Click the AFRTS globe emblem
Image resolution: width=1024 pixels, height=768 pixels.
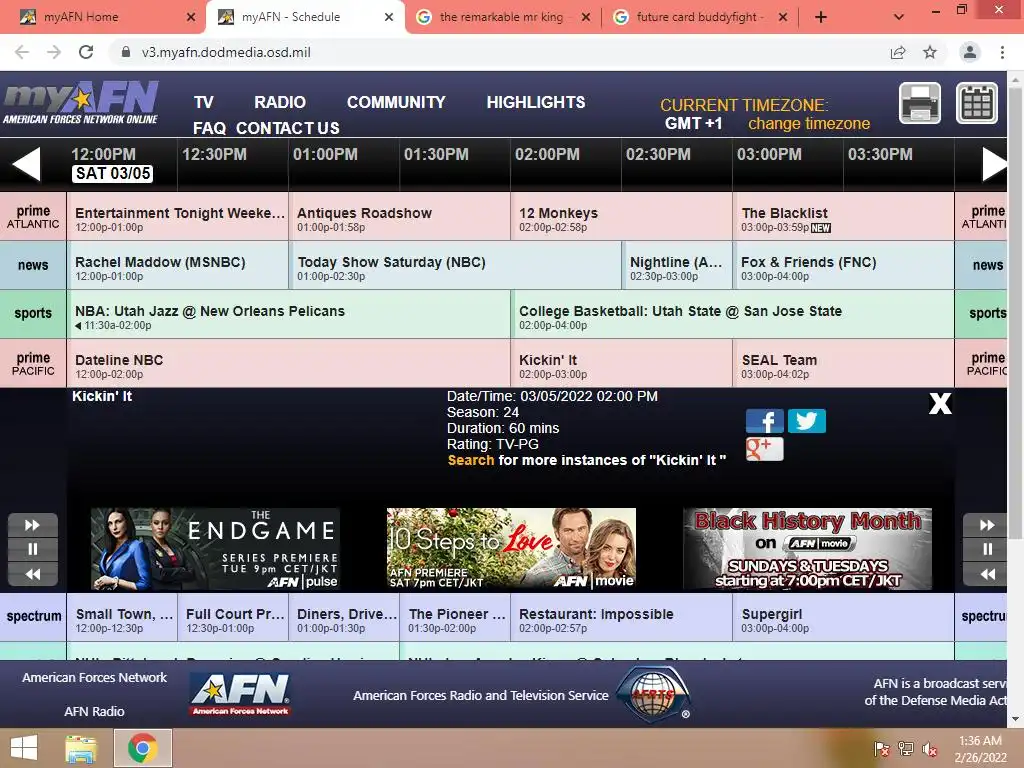[653, 694]
